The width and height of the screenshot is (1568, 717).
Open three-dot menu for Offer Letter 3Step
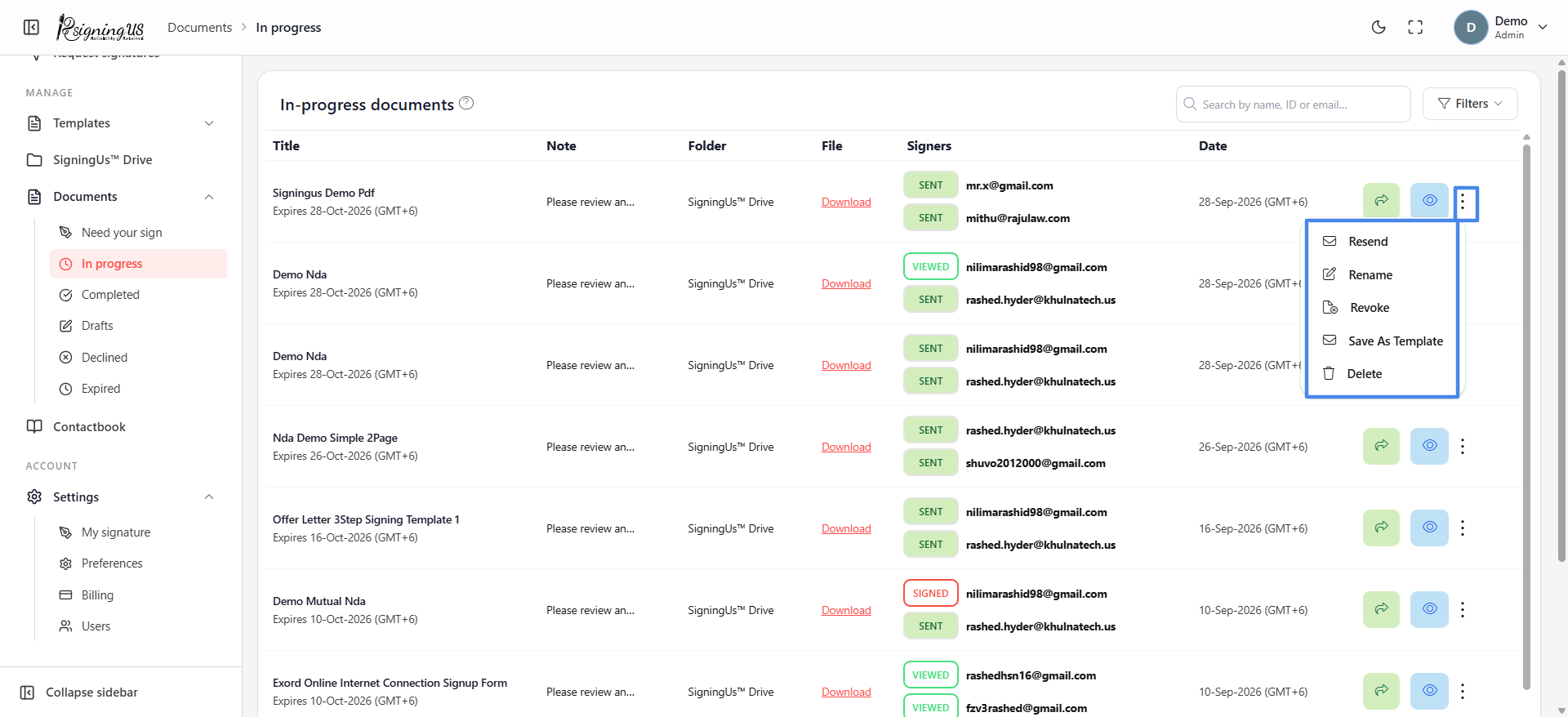click(1463, 528)
